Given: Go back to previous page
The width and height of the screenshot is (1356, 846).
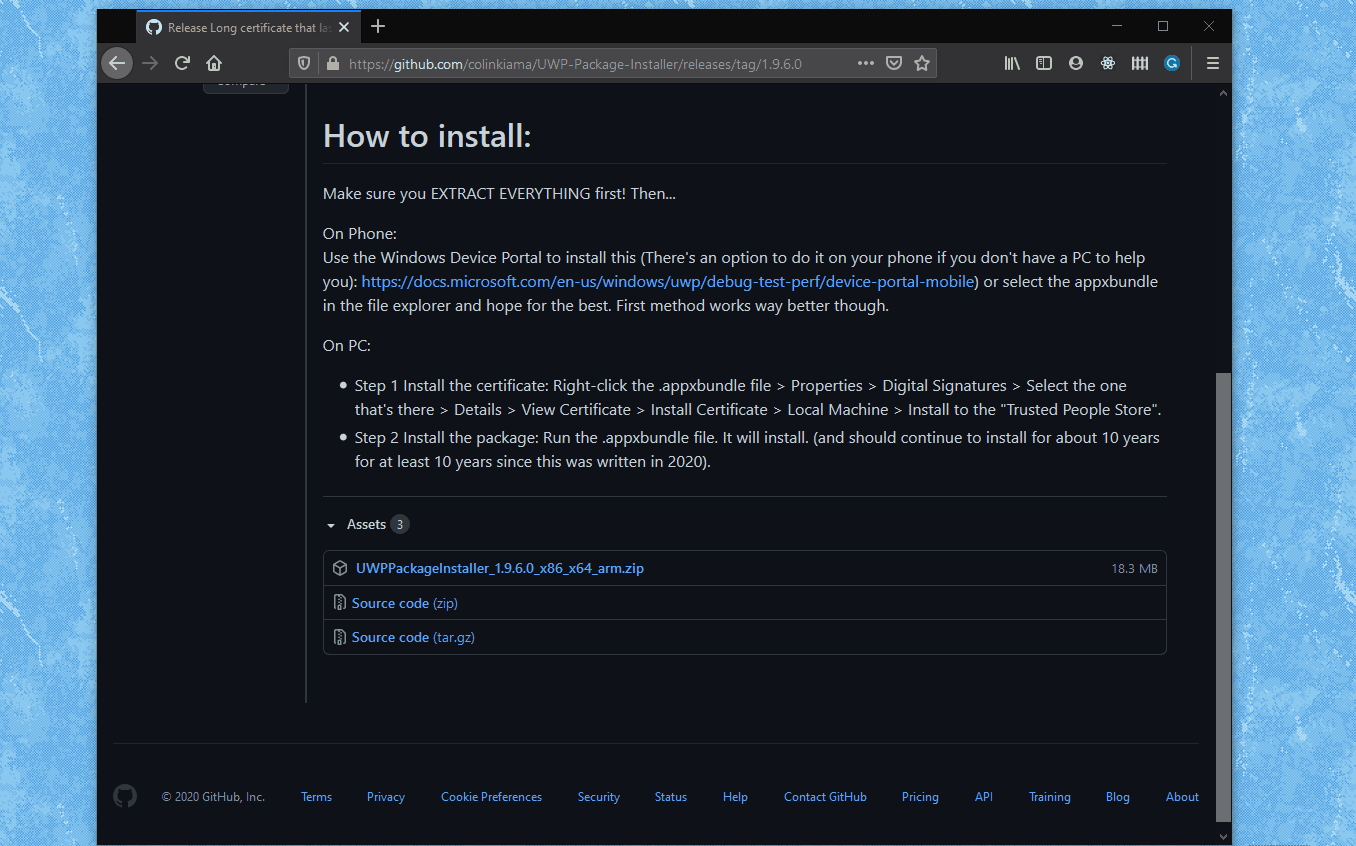Looking at the screenshot, I should pyautogui.click(x=117, y=63).
